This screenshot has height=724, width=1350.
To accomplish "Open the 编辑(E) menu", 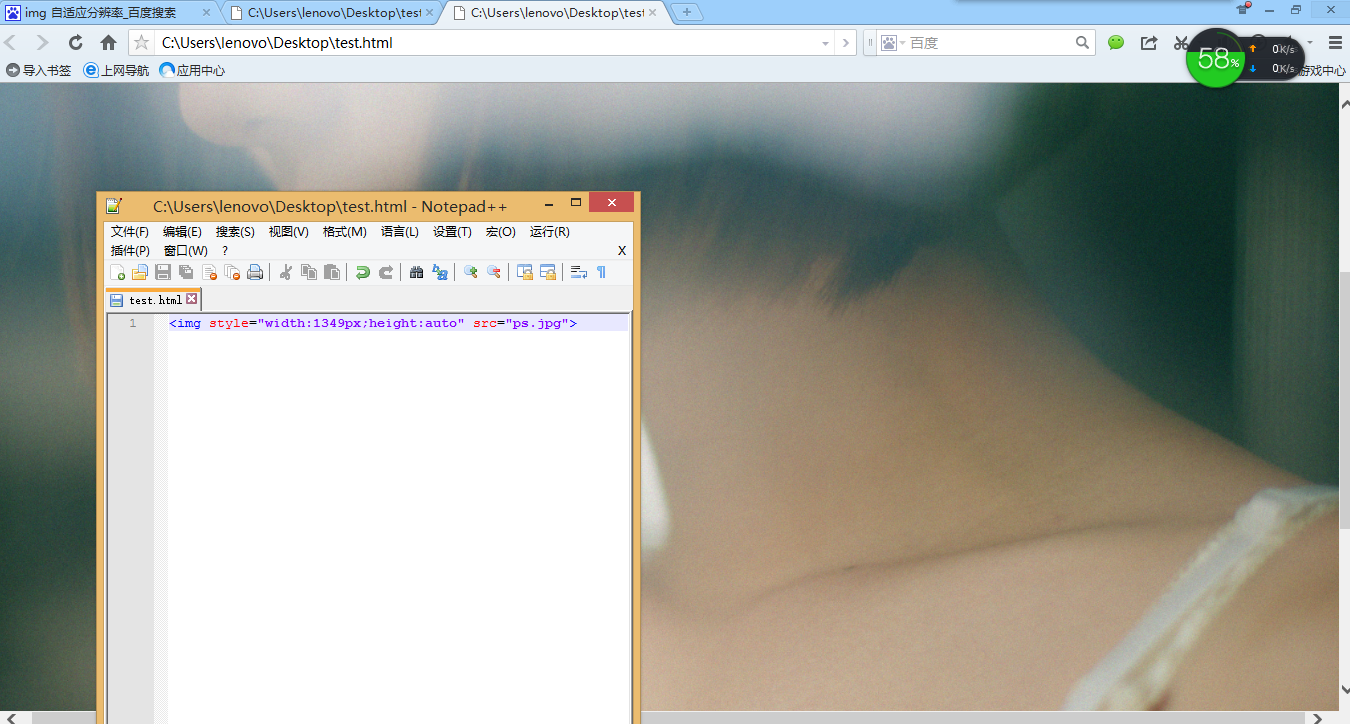I will tap(182, 232).
